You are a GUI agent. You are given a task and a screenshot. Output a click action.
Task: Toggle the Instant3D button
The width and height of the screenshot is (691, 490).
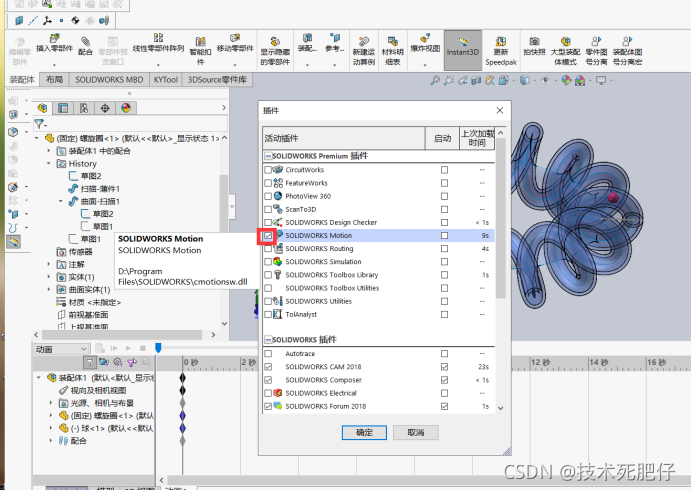tap(462, 50)
